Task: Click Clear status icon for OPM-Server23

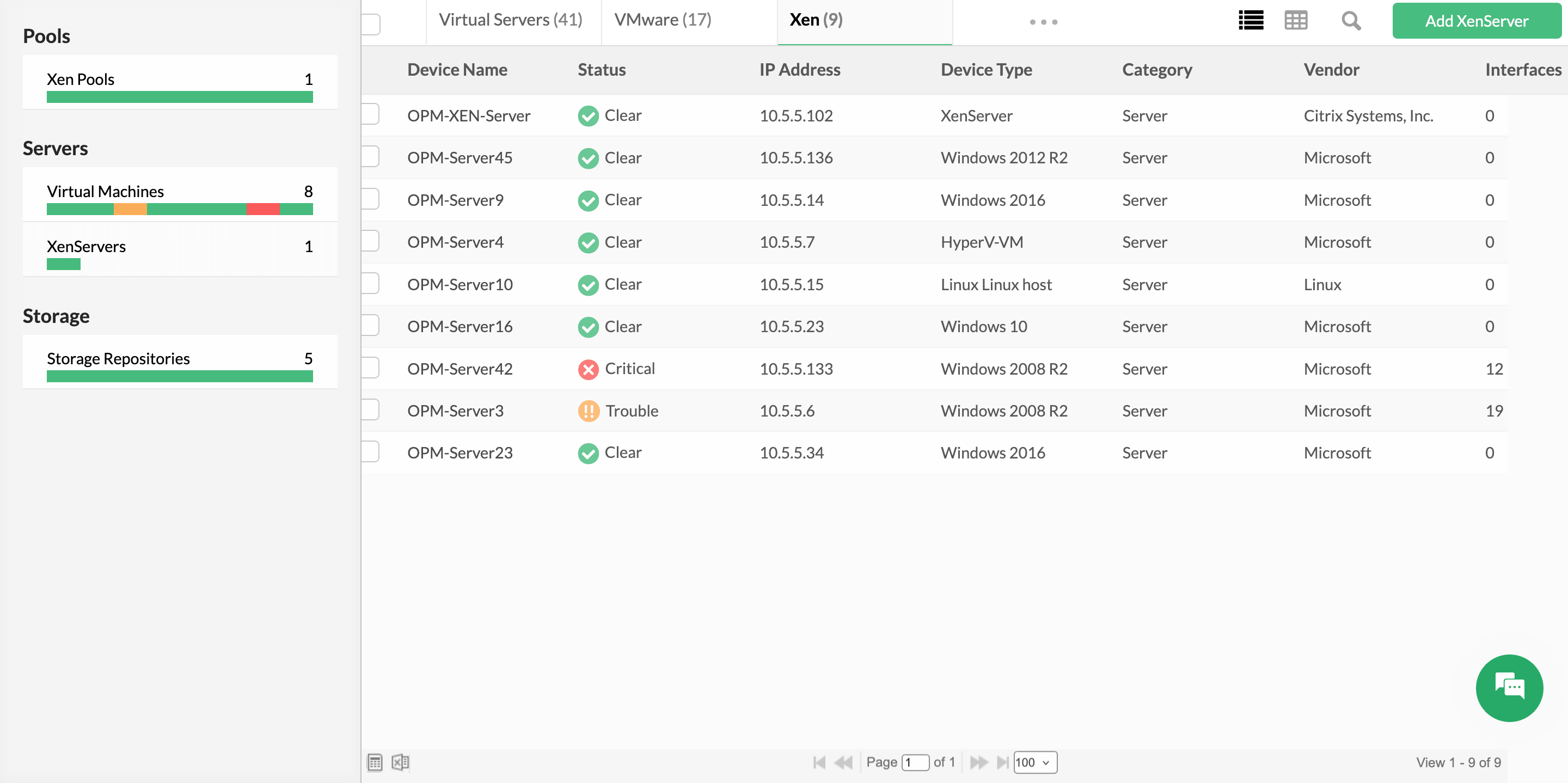Action: click(x=588, y=453)
